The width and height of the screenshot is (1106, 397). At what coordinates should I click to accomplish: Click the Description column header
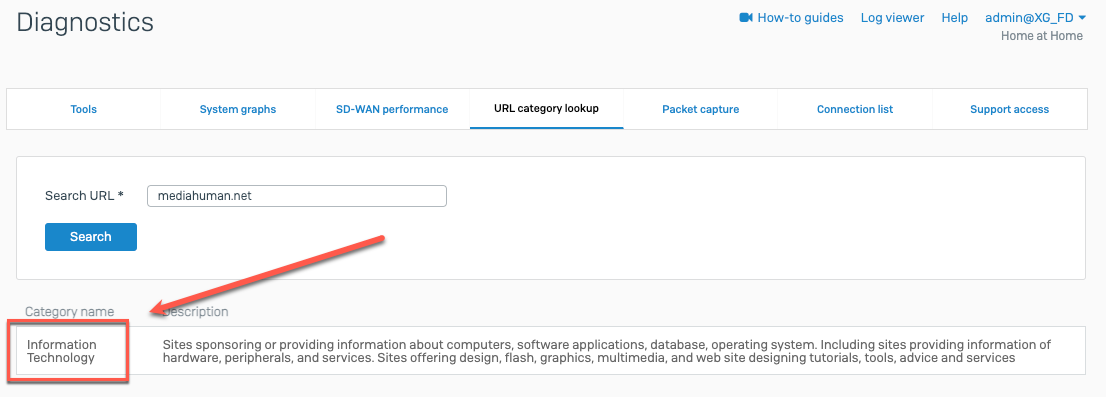click(195, 312)
